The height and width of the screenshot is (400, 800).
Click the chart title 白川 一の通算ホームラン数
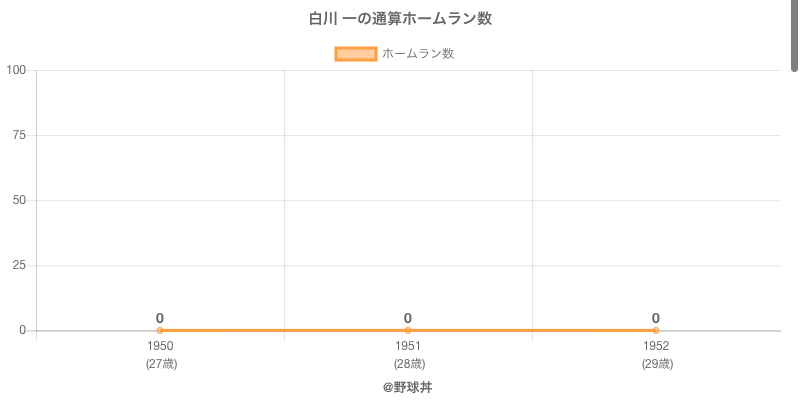(400, 19)
